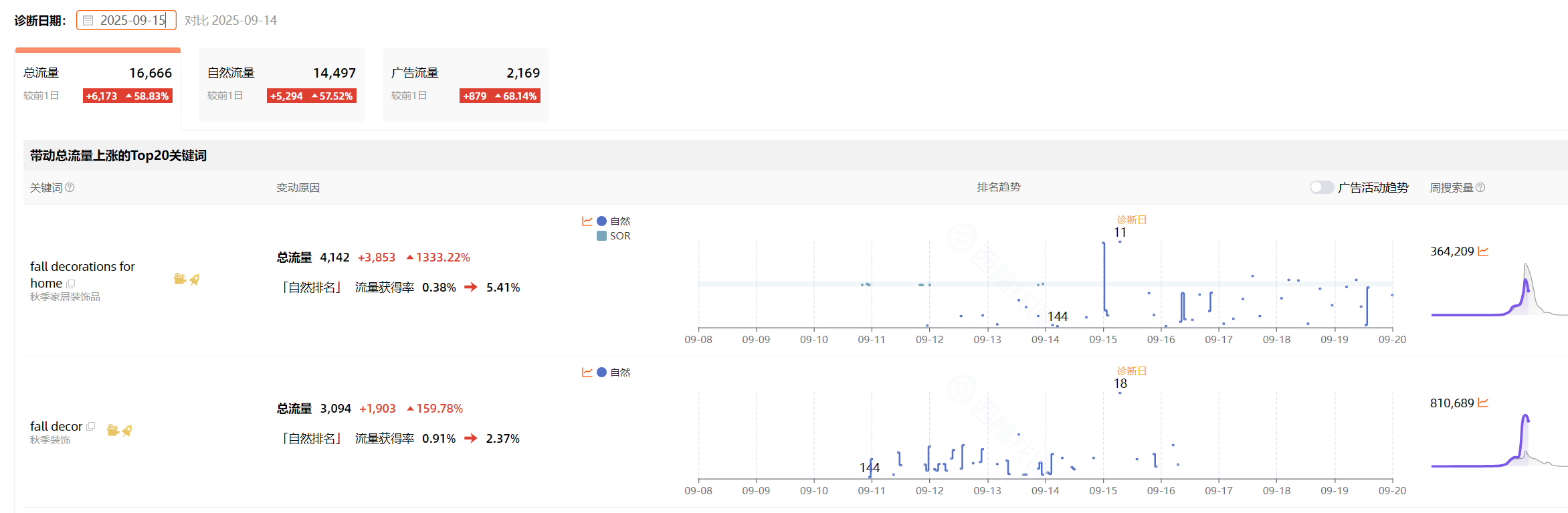The width and height of the screenshot is (1568, 513).
Task: Click camera icon for 'fall decorations for home'
Action: [179, 279]
